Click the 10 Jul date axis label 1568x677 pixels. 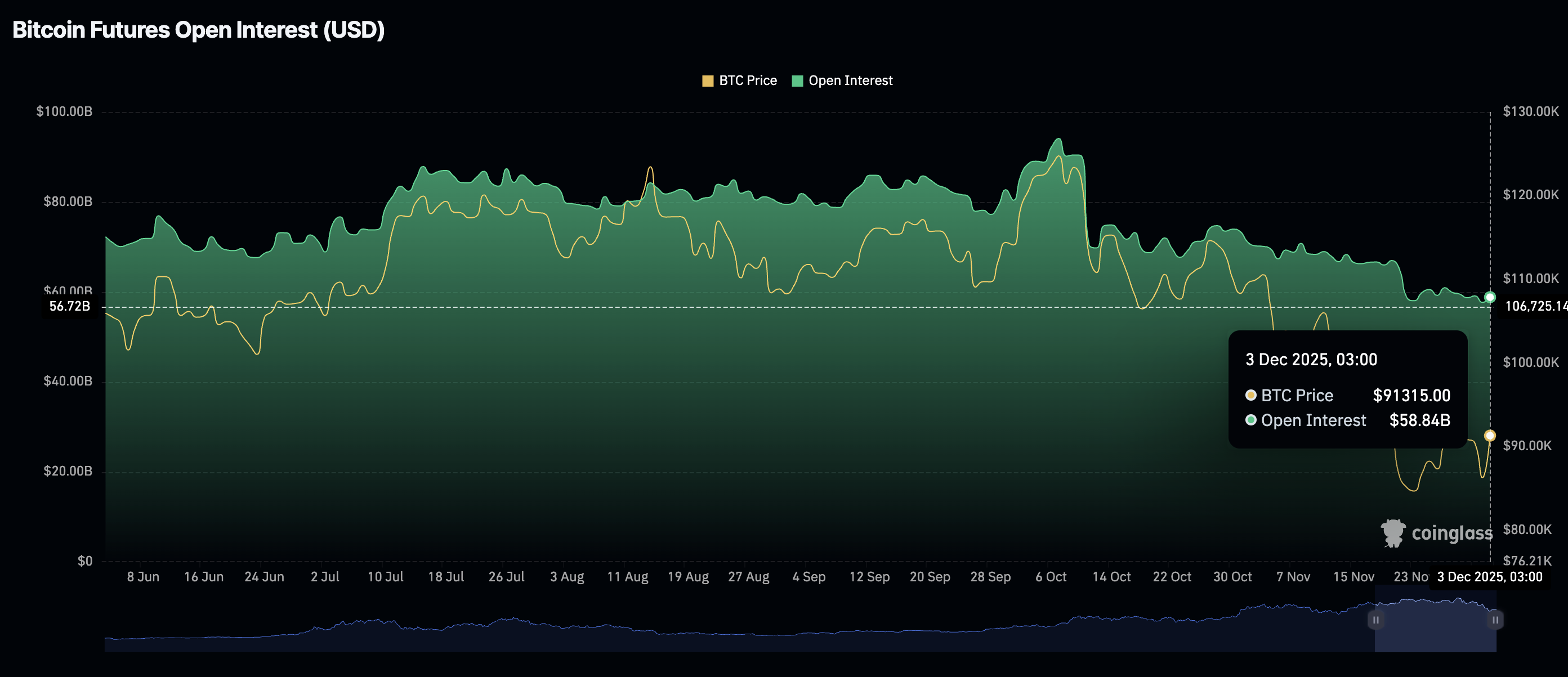[x=385, y=577]
